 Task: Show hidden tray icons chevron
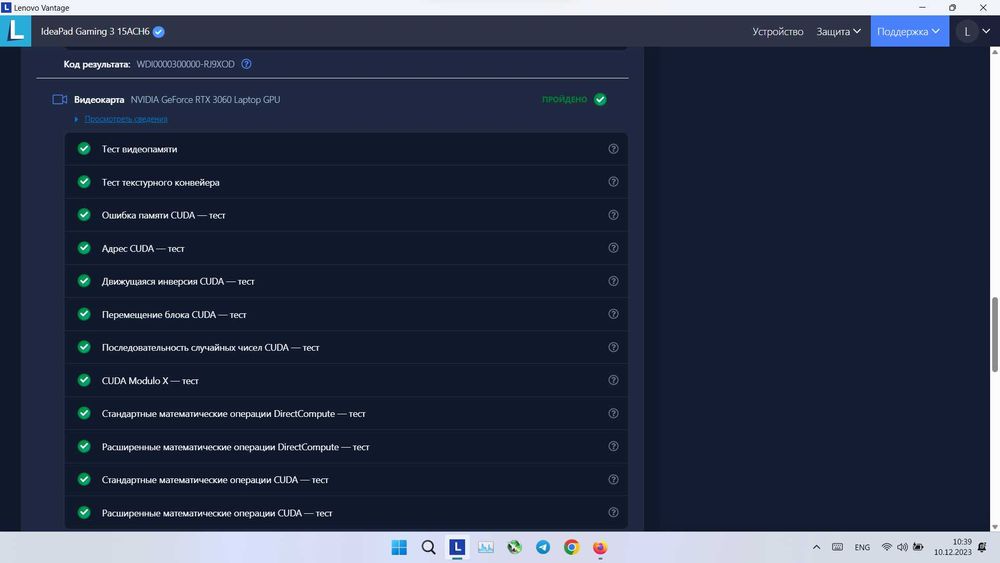(816, 547)
